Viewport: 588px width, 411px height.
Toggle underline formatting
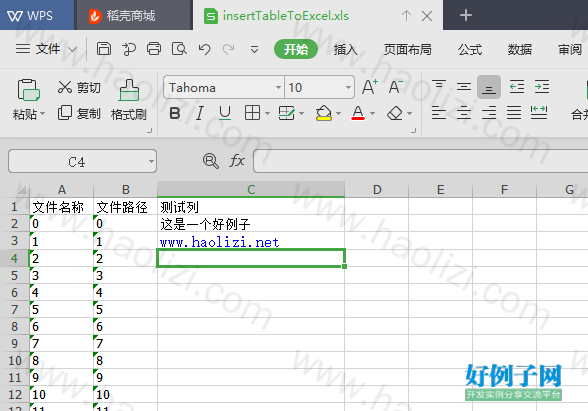(x=225, y=113)
